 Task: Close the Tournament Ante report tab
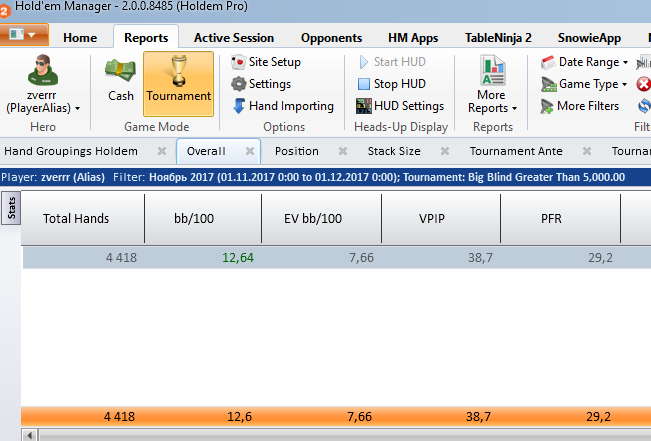point(587,151)
